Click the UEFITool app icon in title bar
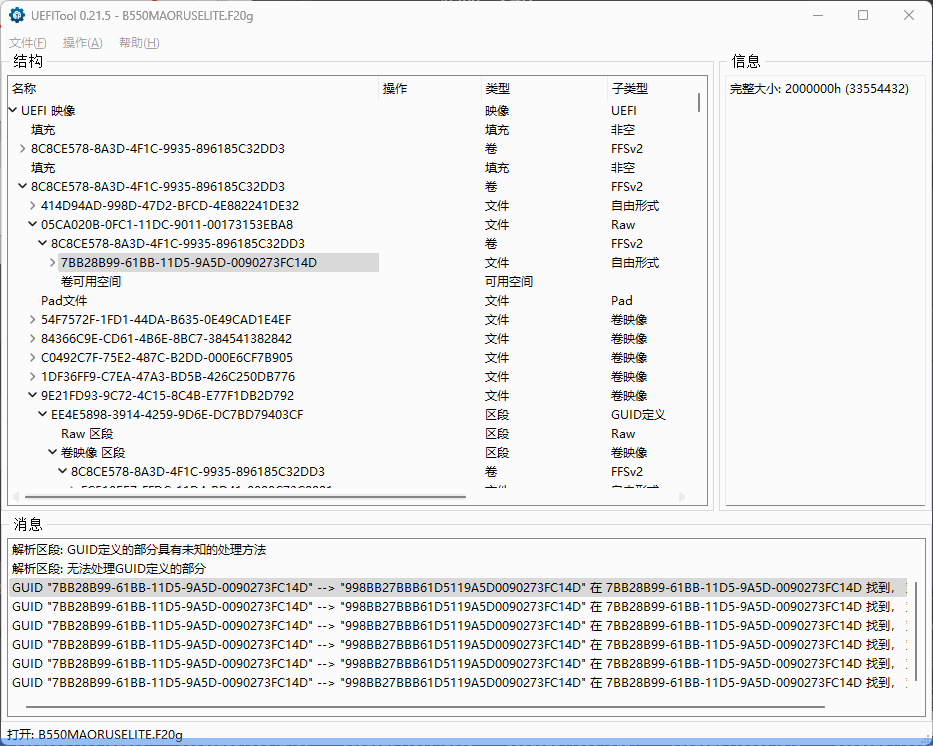This screenshot has height=746, width=933. (x=17, y=15)
